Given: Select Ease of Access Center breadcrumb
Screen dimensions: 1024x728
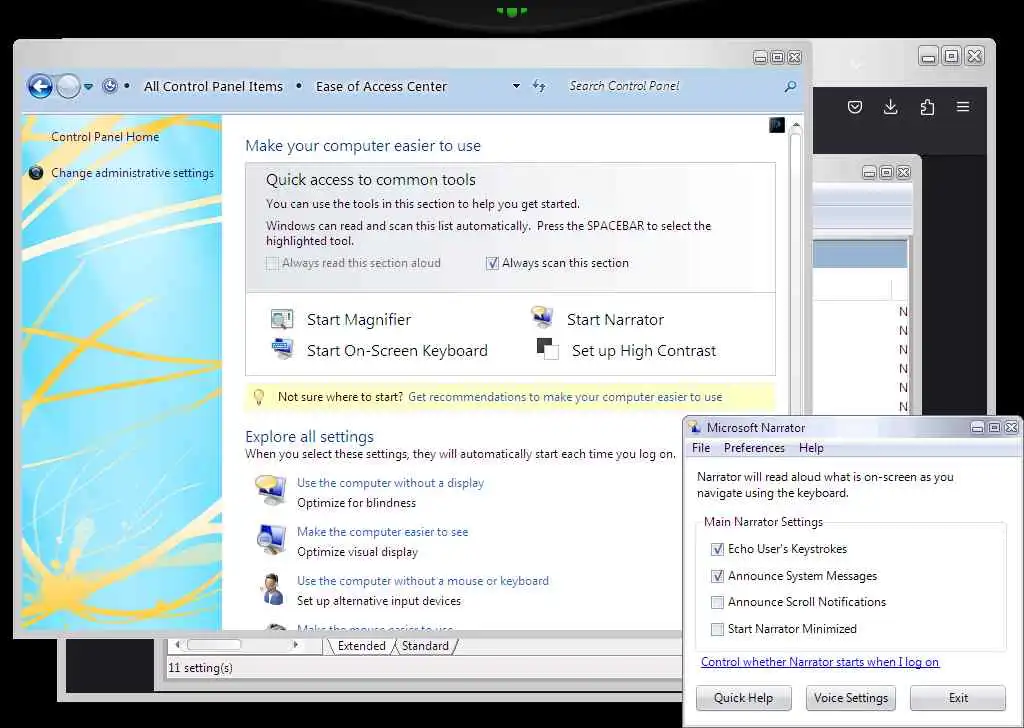Looking at the screenshot, I should pos(381,86).
